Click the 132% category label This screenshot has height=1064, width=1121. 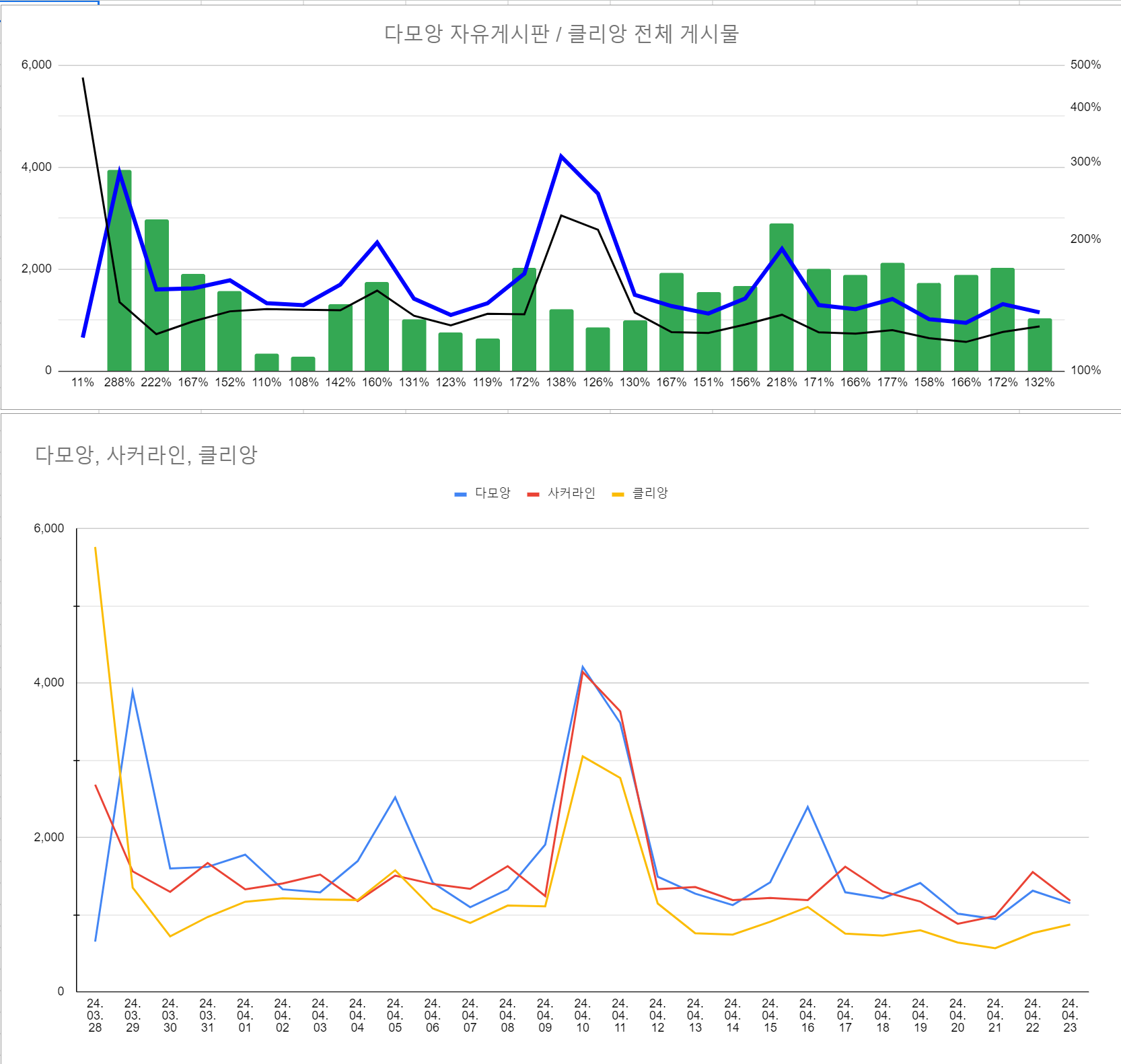1039,382
